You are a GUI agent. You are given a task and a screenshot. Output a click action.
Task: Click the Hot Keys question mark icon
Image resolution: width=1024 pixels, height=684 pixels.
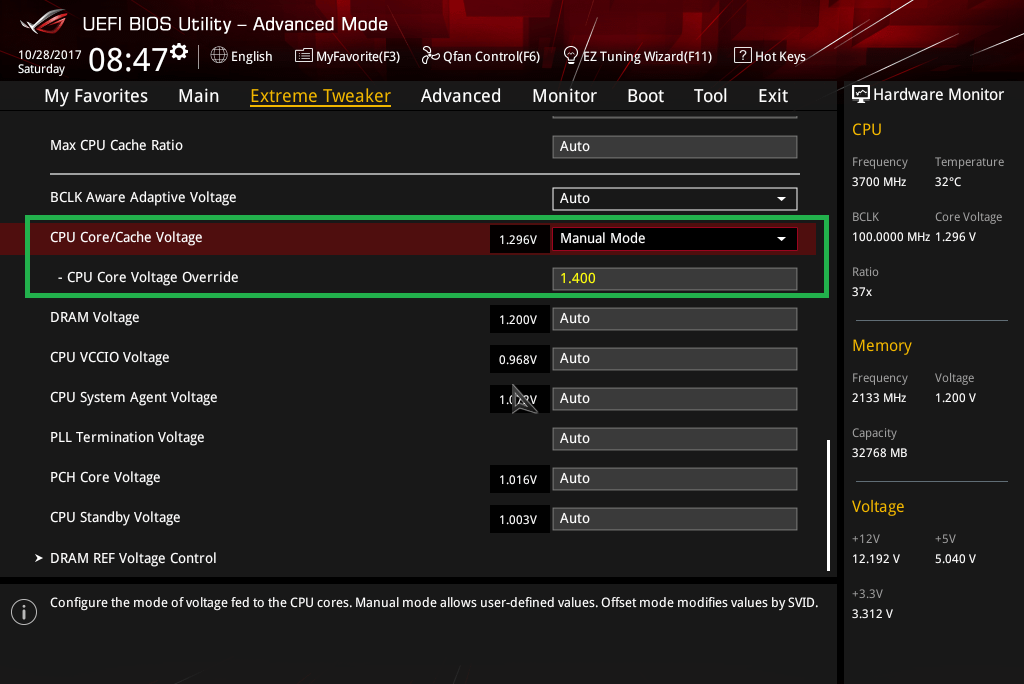[x=743, y=56]
